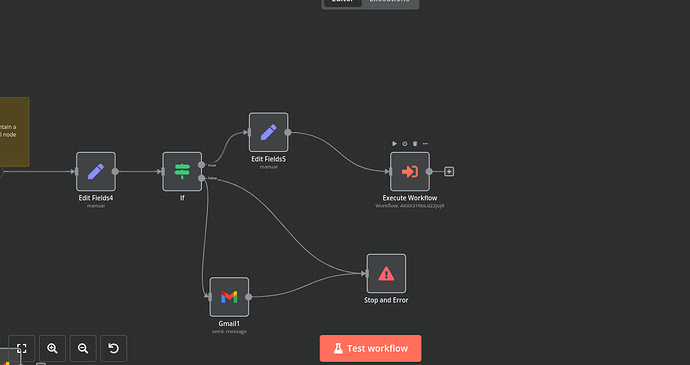Select the Execute Workflow node
This screenshot has width=690, height=365.
coord(410,171)
